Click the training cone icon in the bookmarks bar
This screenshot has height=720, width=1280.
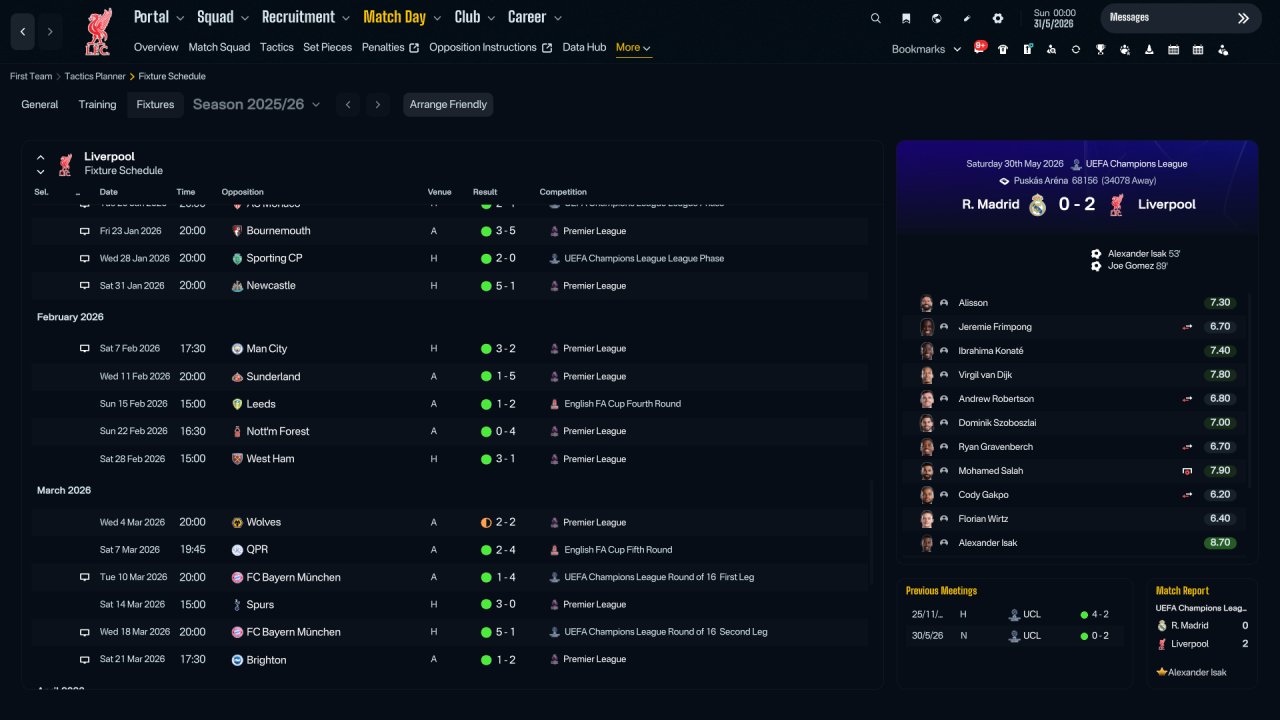pyautogui.click(x=1149, y=49)
